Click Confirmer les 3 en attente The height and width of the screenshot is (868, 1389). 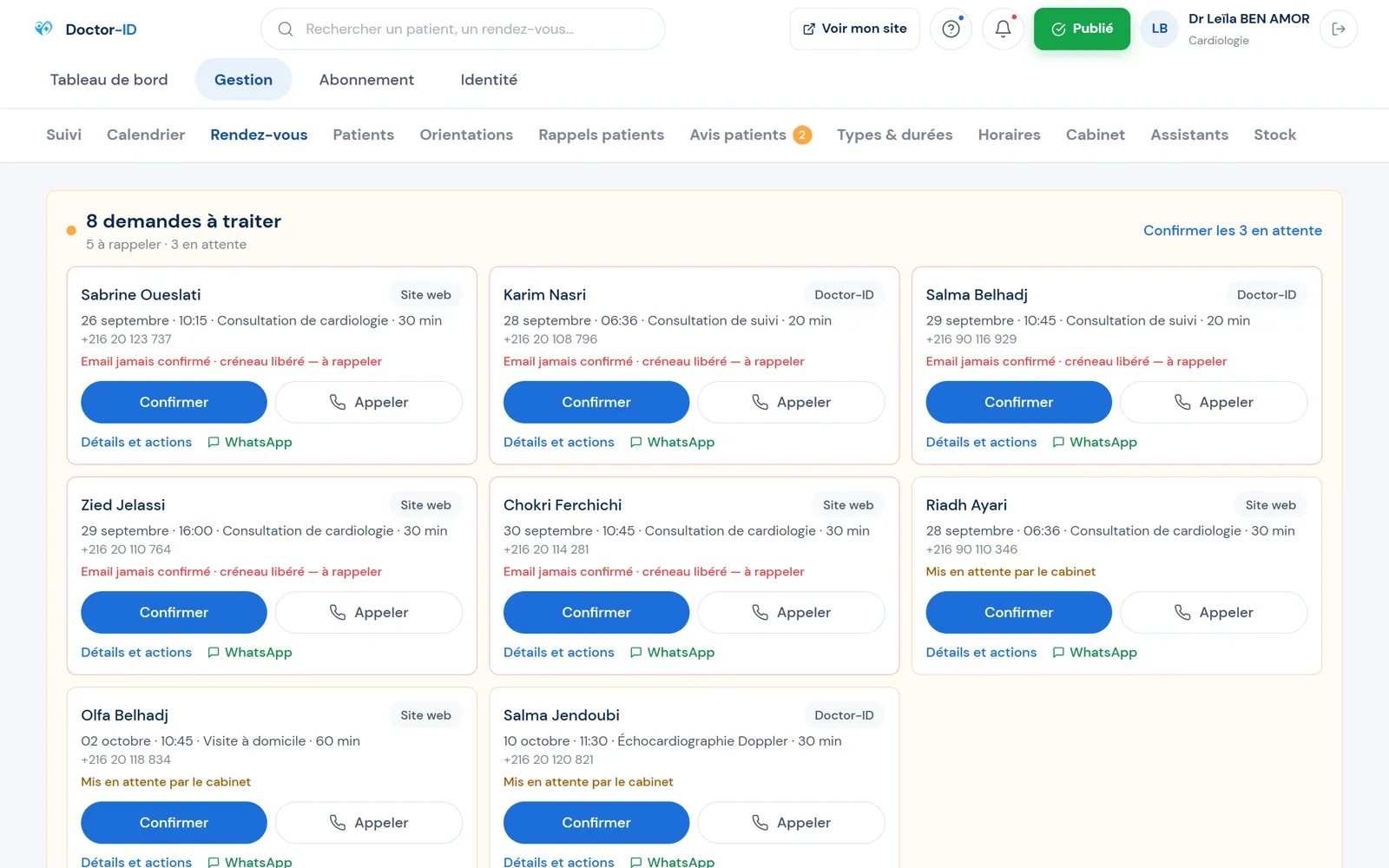[1233, 230]
